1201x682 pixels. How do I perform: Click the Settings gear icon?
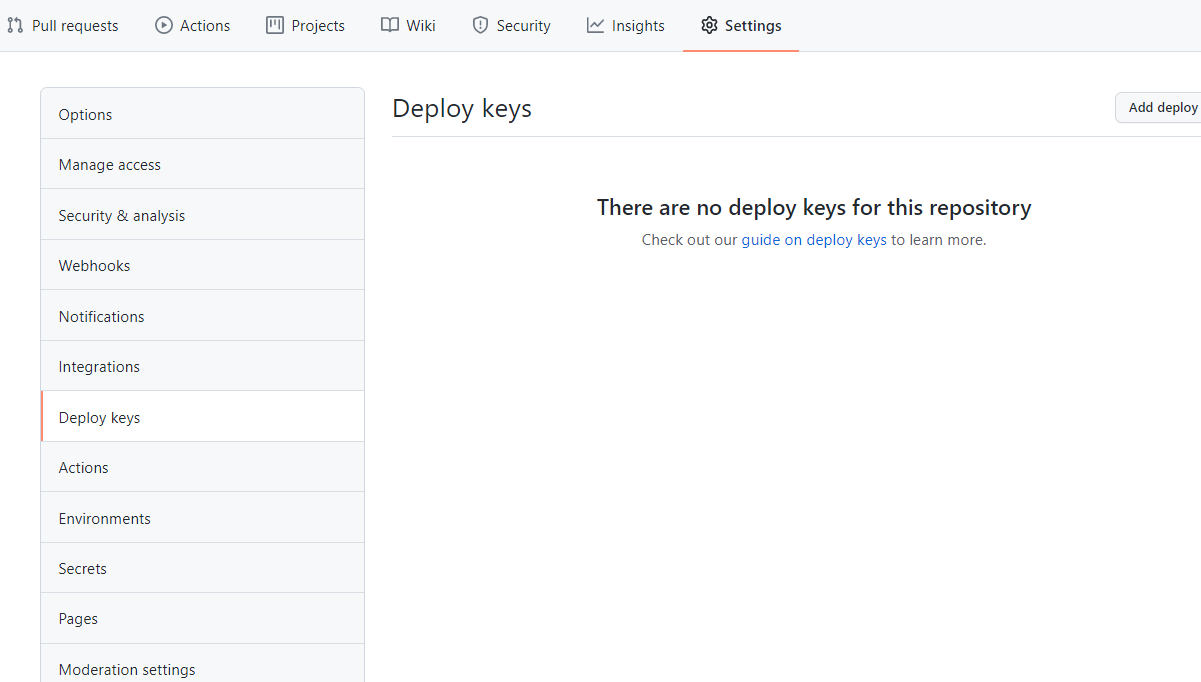(709, 25)
